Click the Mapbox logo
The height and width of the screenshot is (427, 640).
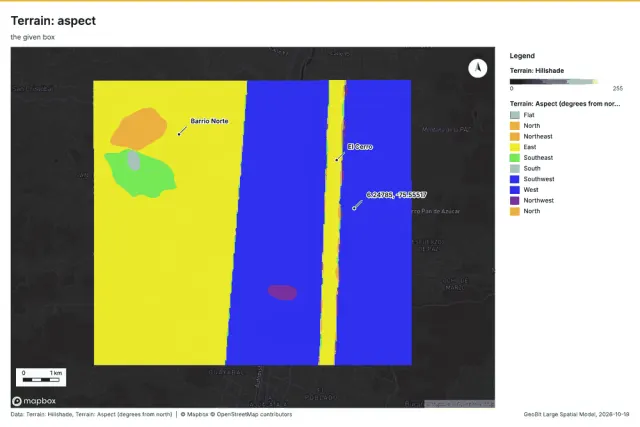34,401
